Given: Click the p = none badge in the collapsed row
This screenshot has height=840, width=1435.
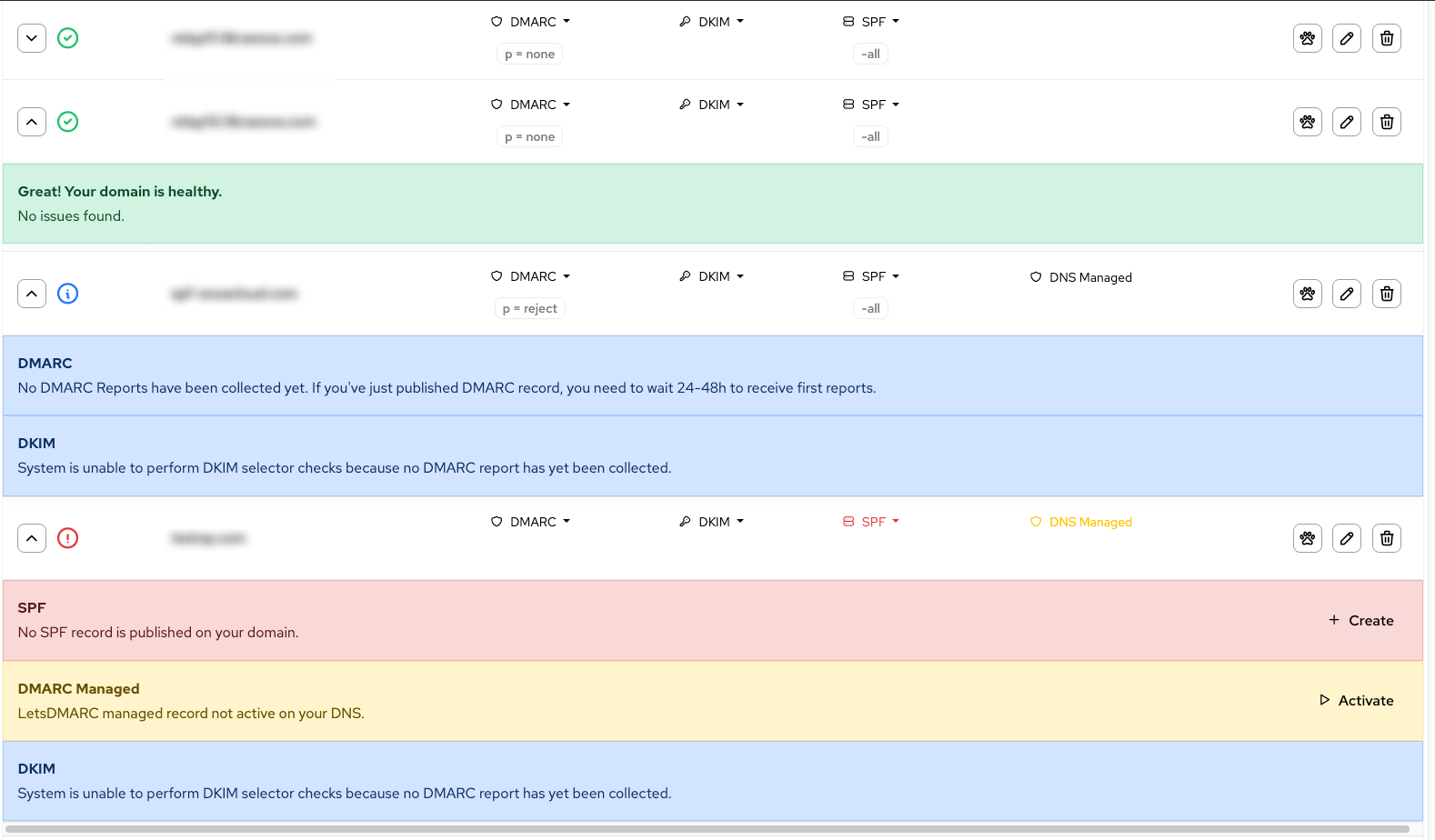Looking at the screenshot, I should [x=530, y=55].
